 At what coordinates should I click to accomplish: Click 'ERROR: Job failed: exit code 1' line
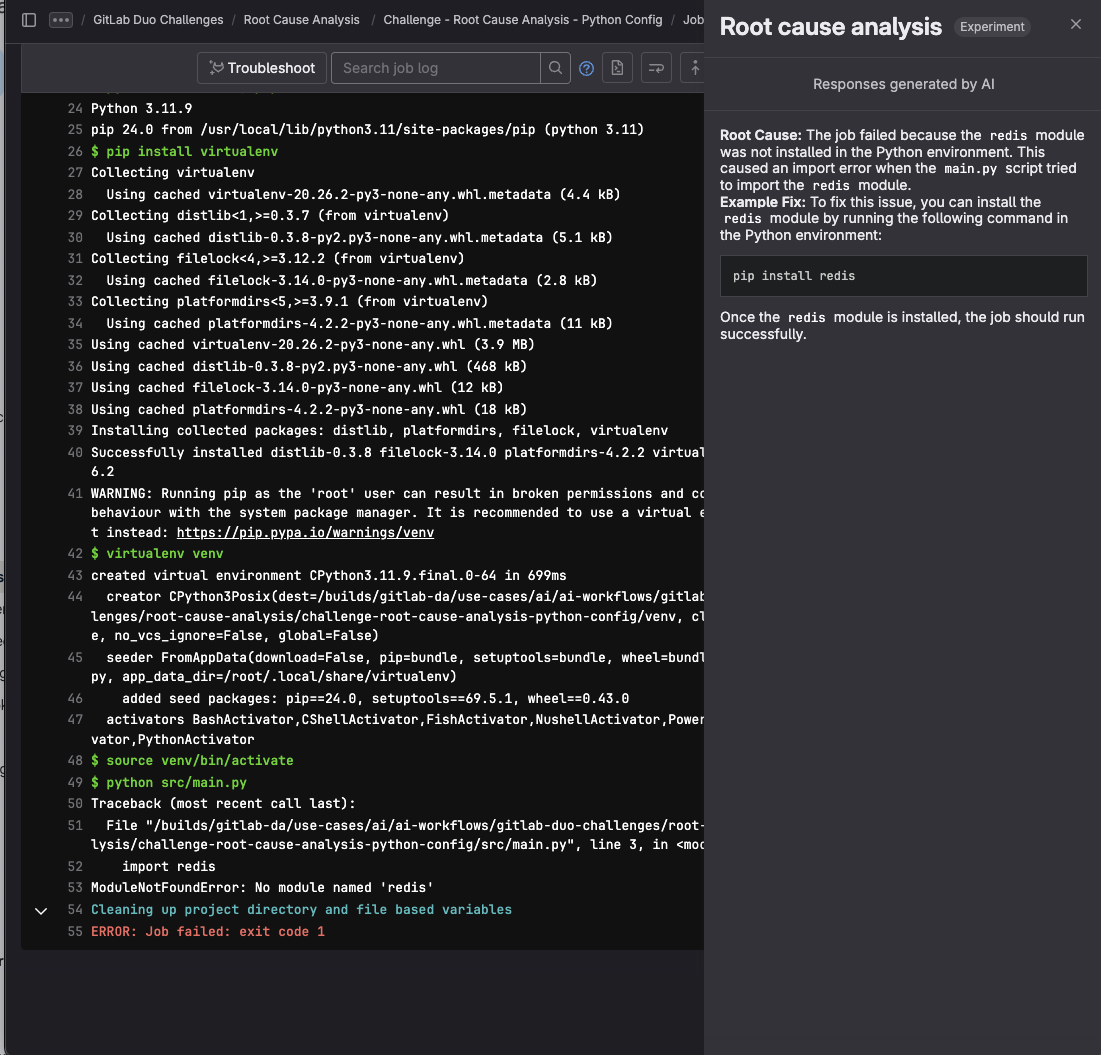point(208,931)
